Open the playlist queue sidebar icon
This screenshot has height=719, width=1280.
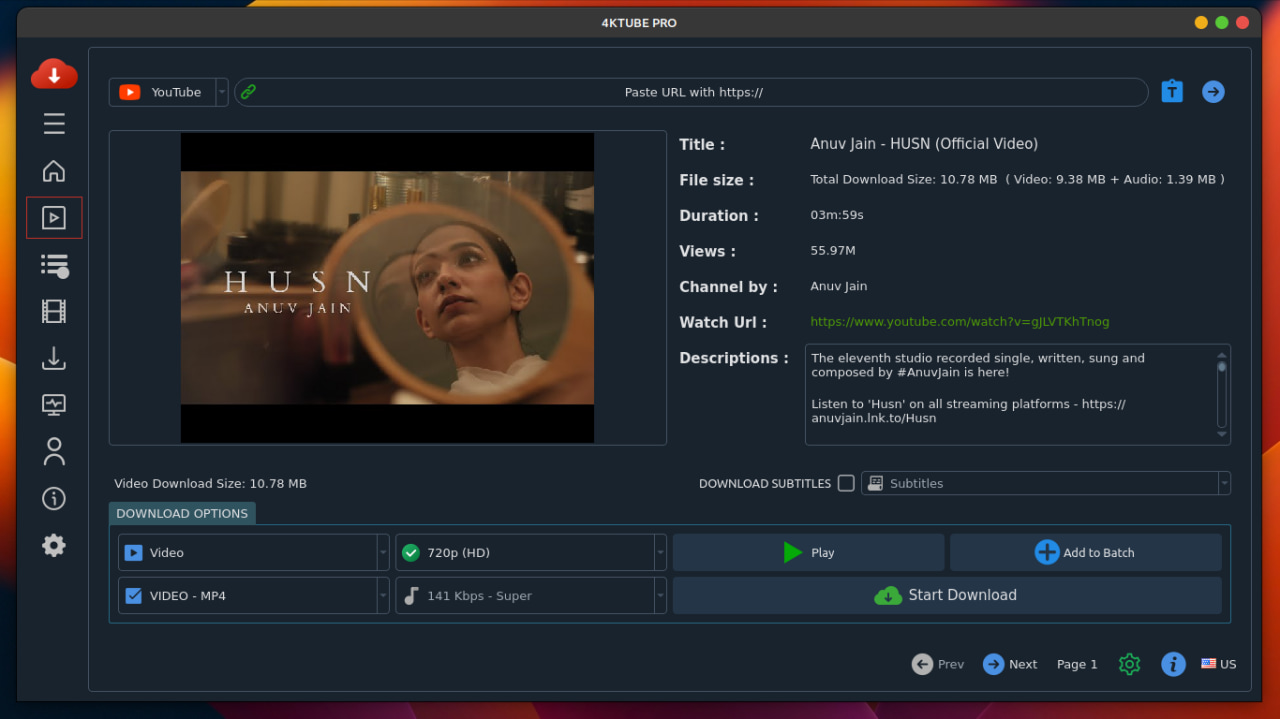54,265
